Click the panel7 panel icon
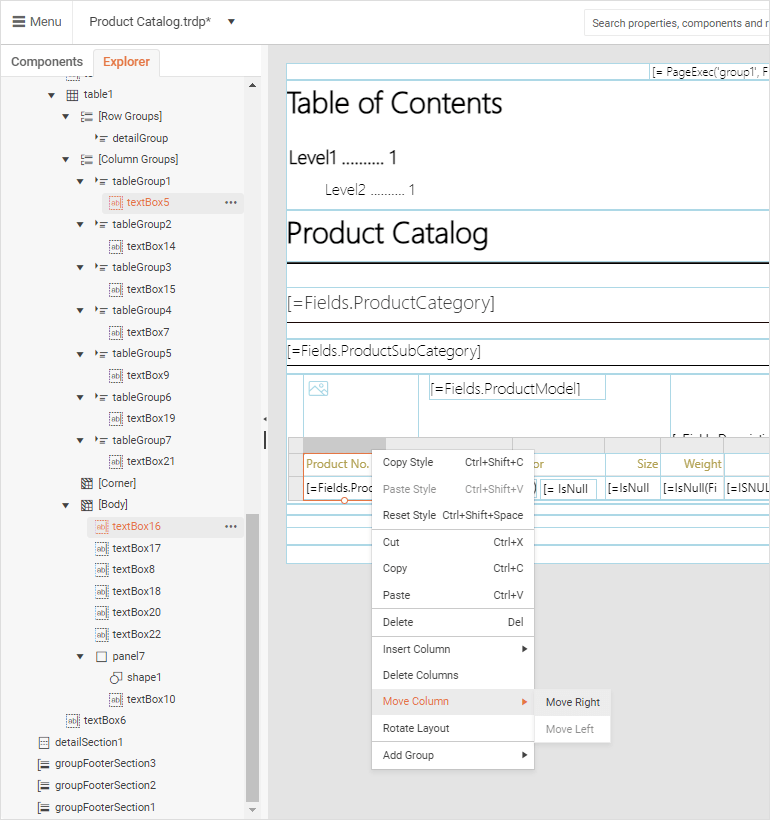Image resolution: width=770 pixels, height=820 pixels. (x=101, y=656)
